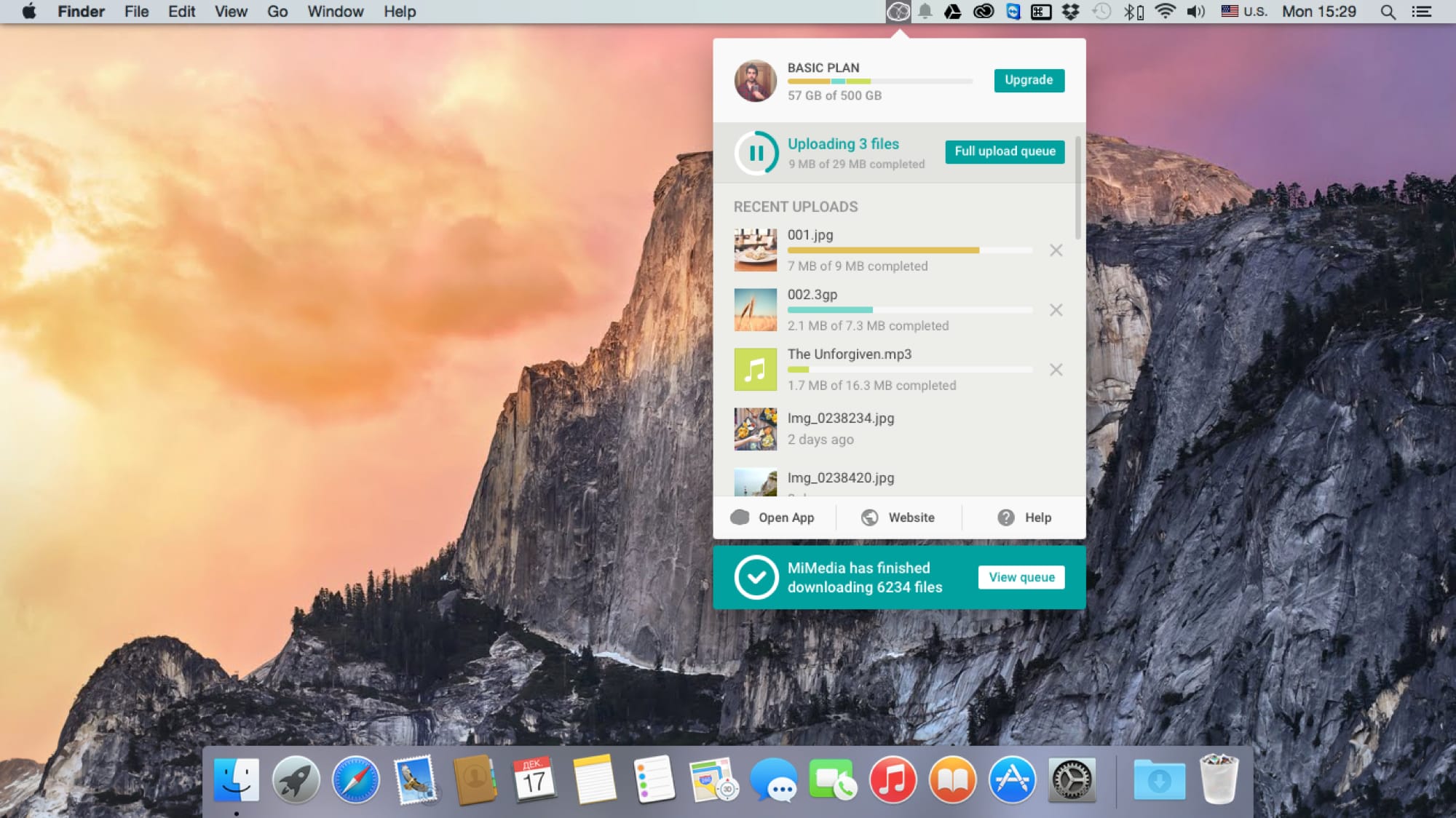This screenshot has height=818, width=1456.
Task: Select the Img_0238234.jpg thumbnail
Action: click(755, 429)
